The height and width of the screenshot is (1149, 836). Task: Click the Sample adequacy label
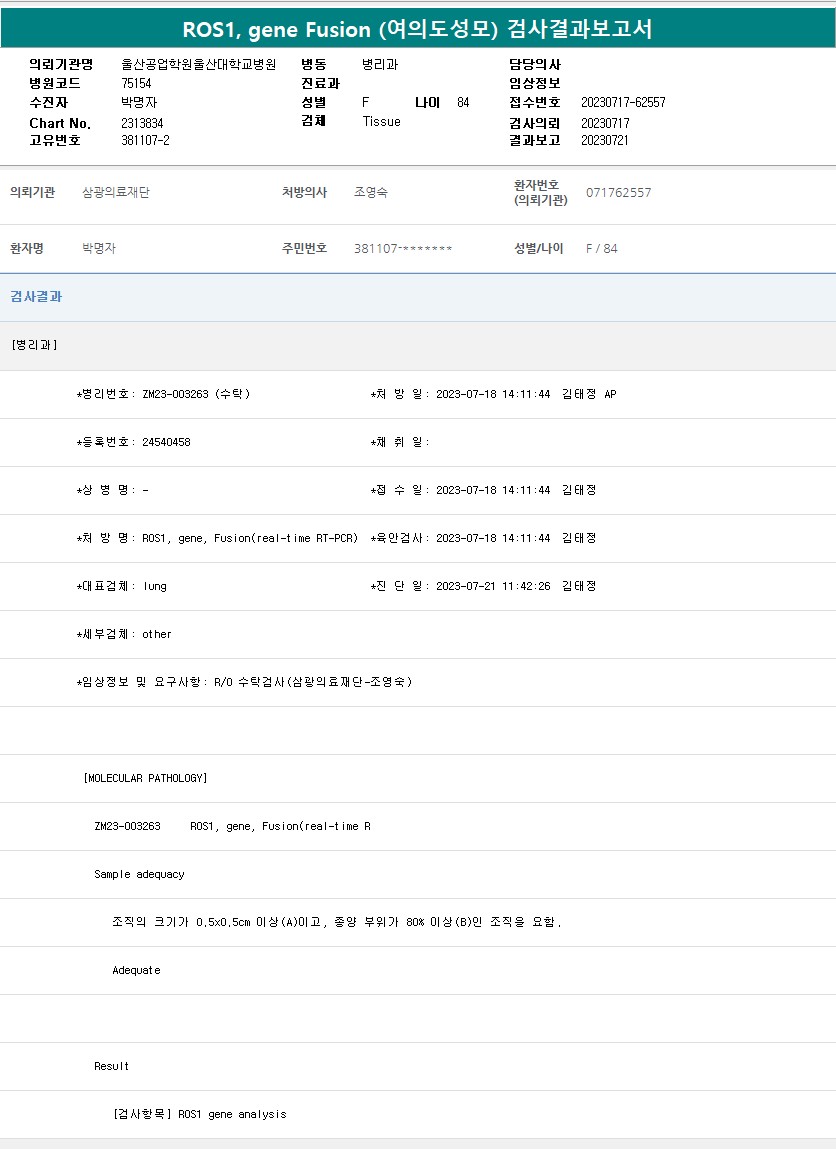(139, 874)
